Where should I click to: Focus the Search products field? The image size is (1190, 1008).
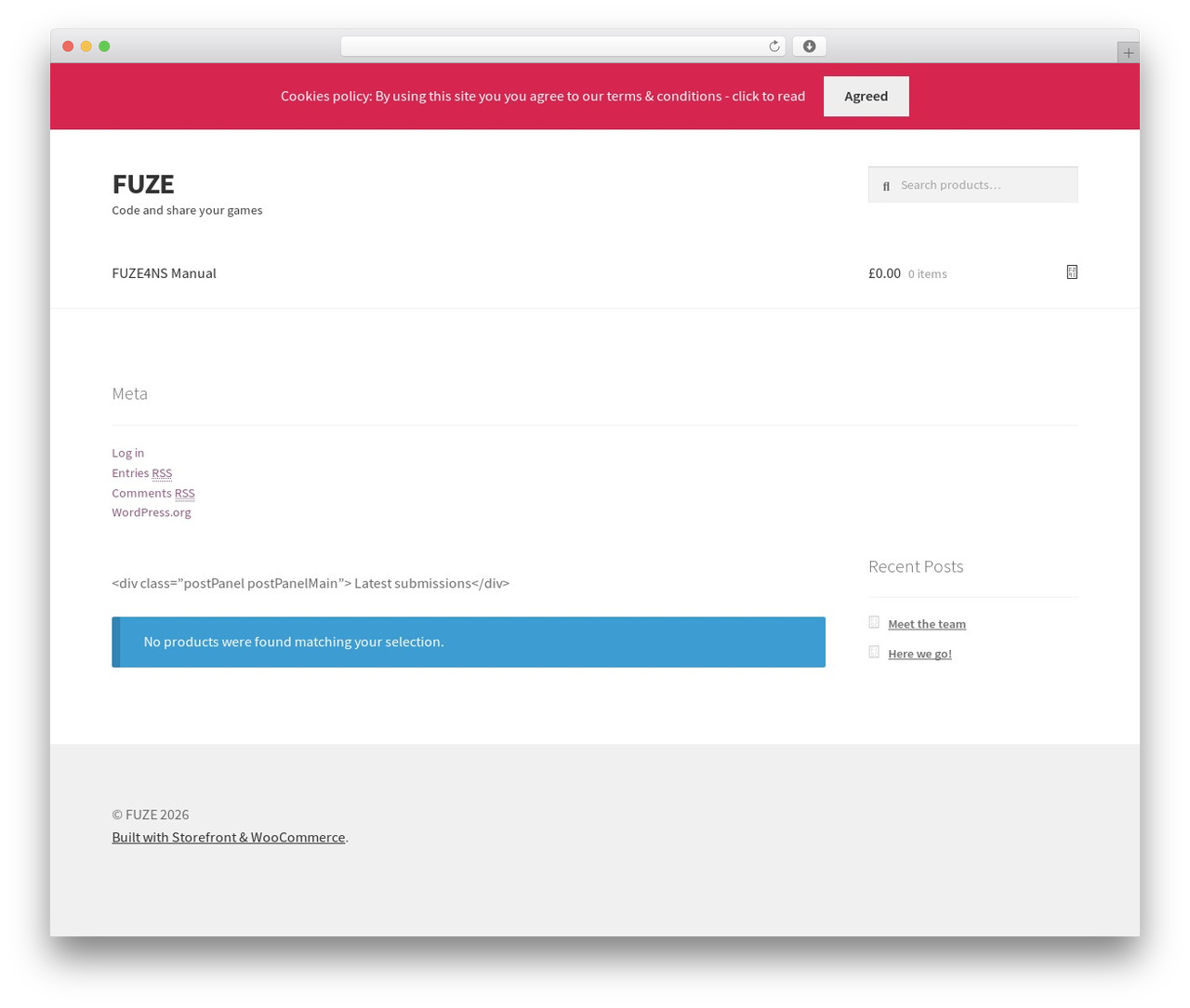[x=972, y=184]
